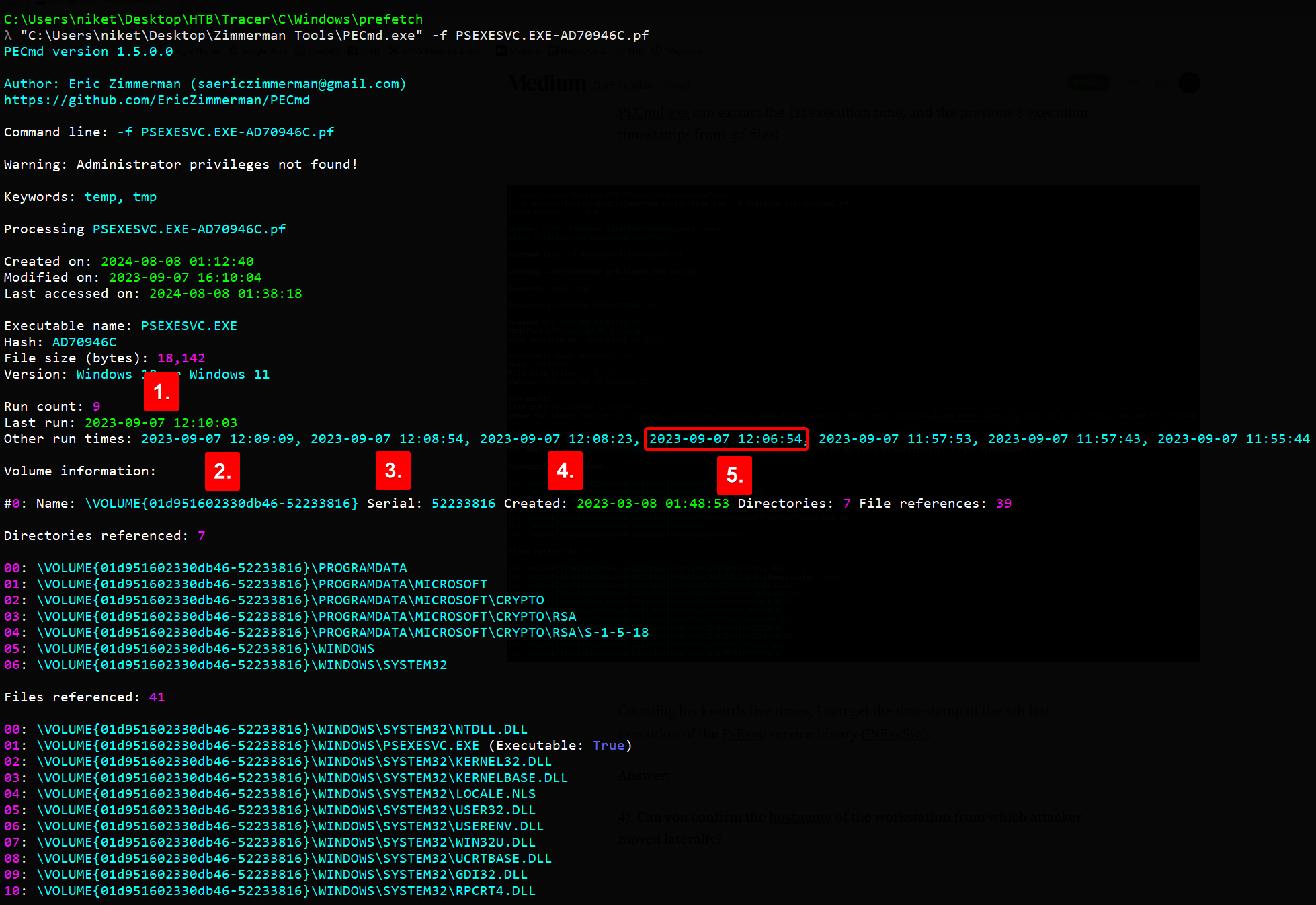This screenshot has height=905, width=1316.
Task: Select the File references value 39
Action: pos(1003,504)
